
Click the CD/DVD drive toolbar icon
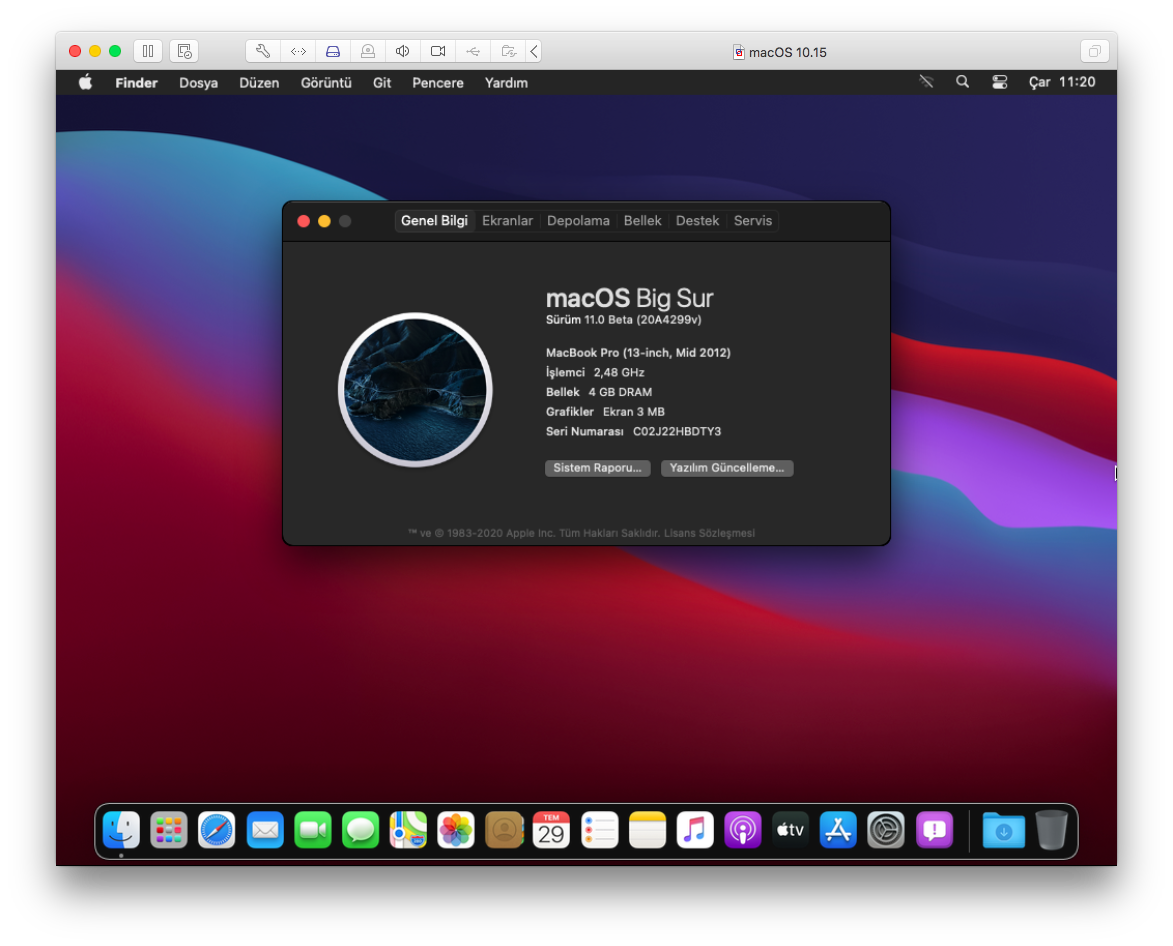click(368, 52)
